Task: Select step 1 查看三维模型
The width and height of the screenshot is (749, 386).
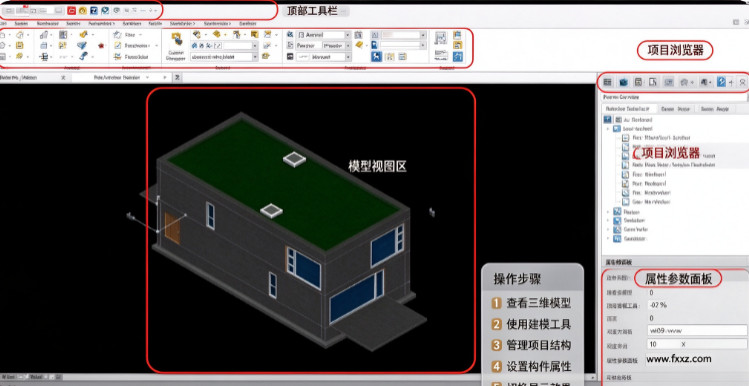Action: (531, 303)
